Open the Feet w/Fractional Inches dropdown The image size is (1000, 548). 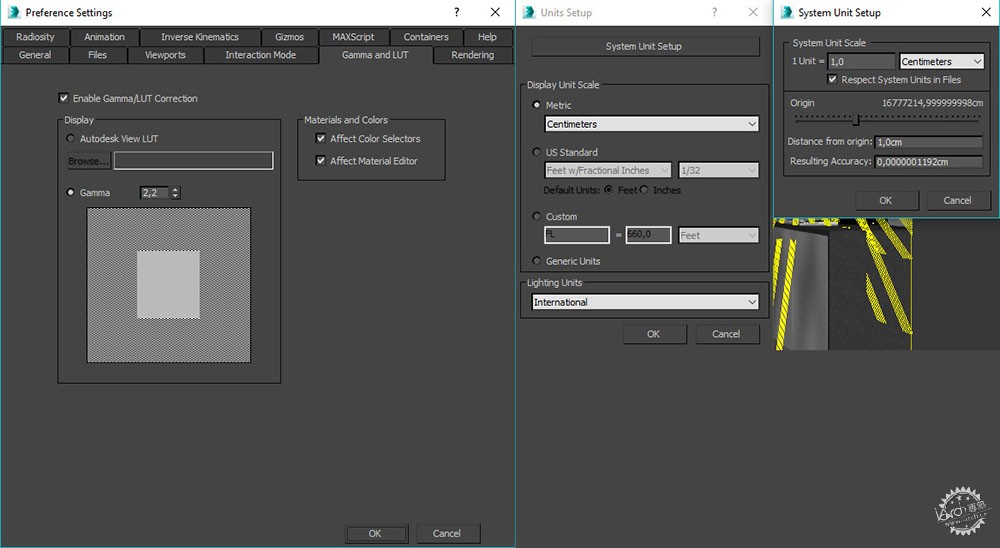point(608,170)
